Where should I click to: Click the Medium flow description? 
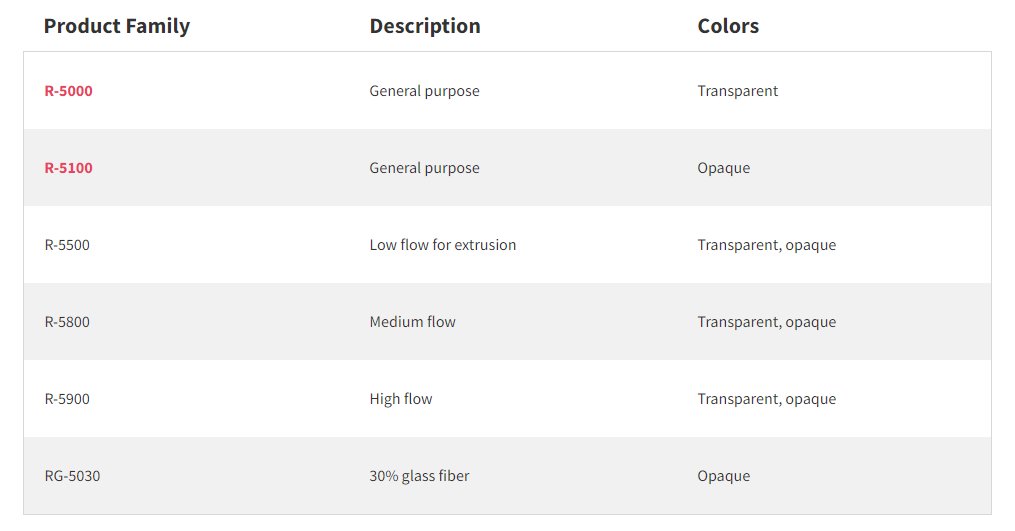pos(413,322)
